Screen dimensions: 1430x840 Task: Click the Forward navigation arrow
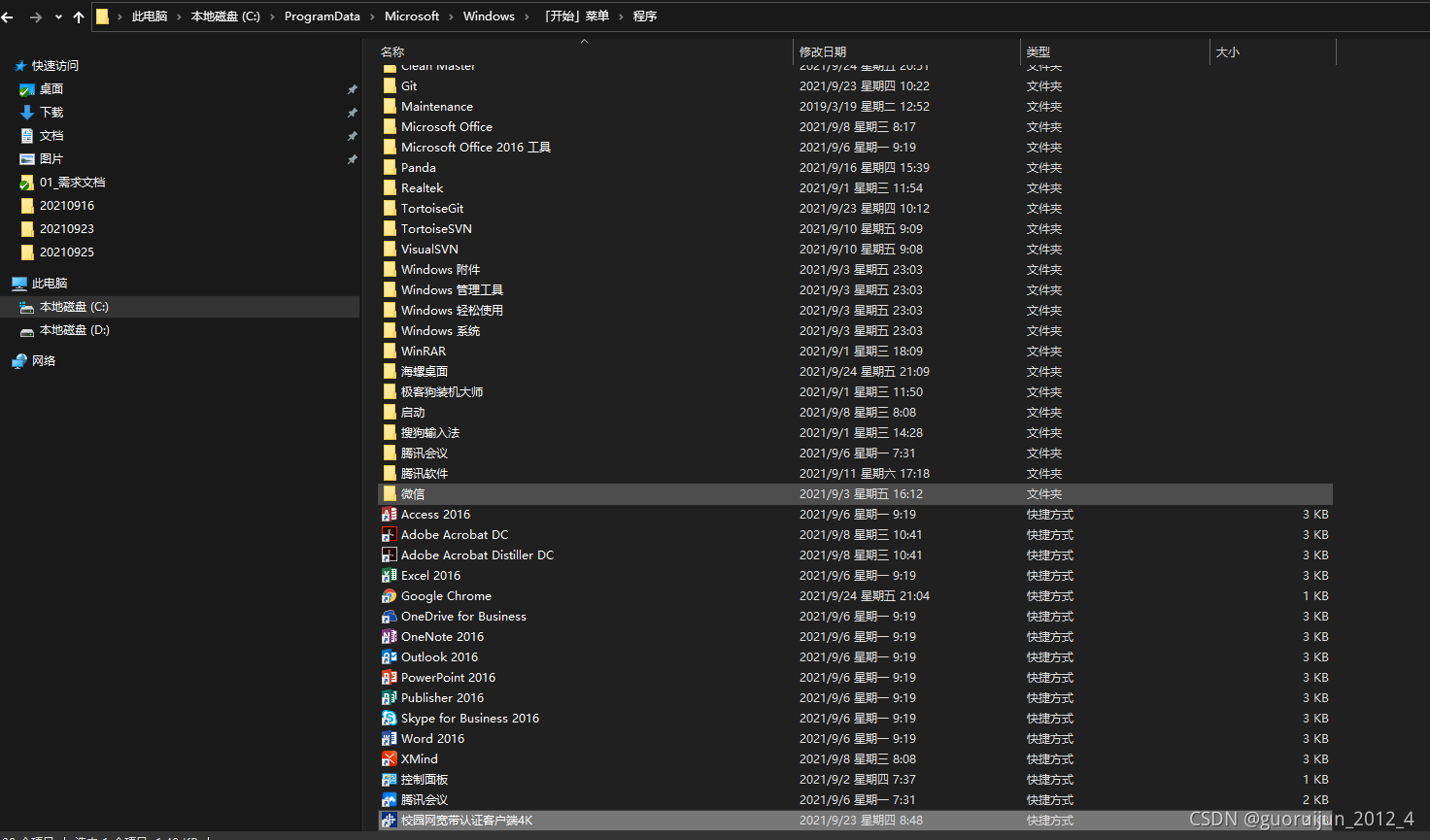tap(36, 17)
